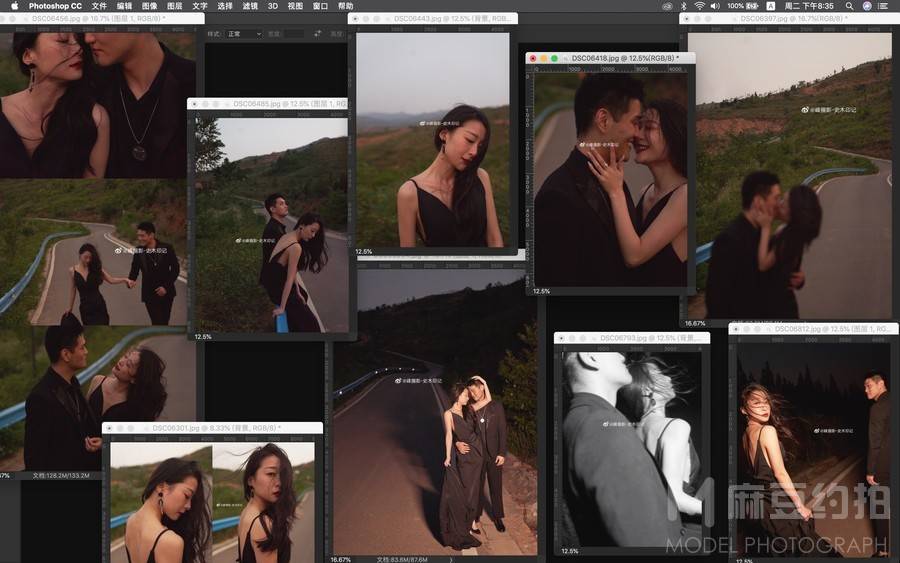
Task: Click the 12.5% zoom field in DSC06443 window
Action: (363, 251)
